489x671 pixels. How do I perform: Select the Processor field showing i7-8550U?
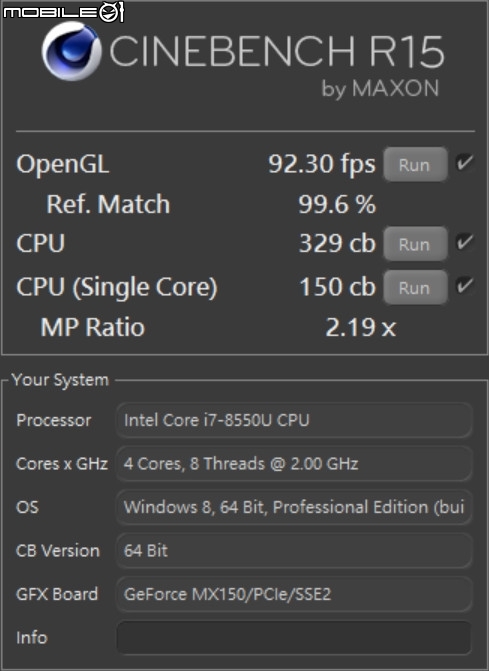pos(294,420)
